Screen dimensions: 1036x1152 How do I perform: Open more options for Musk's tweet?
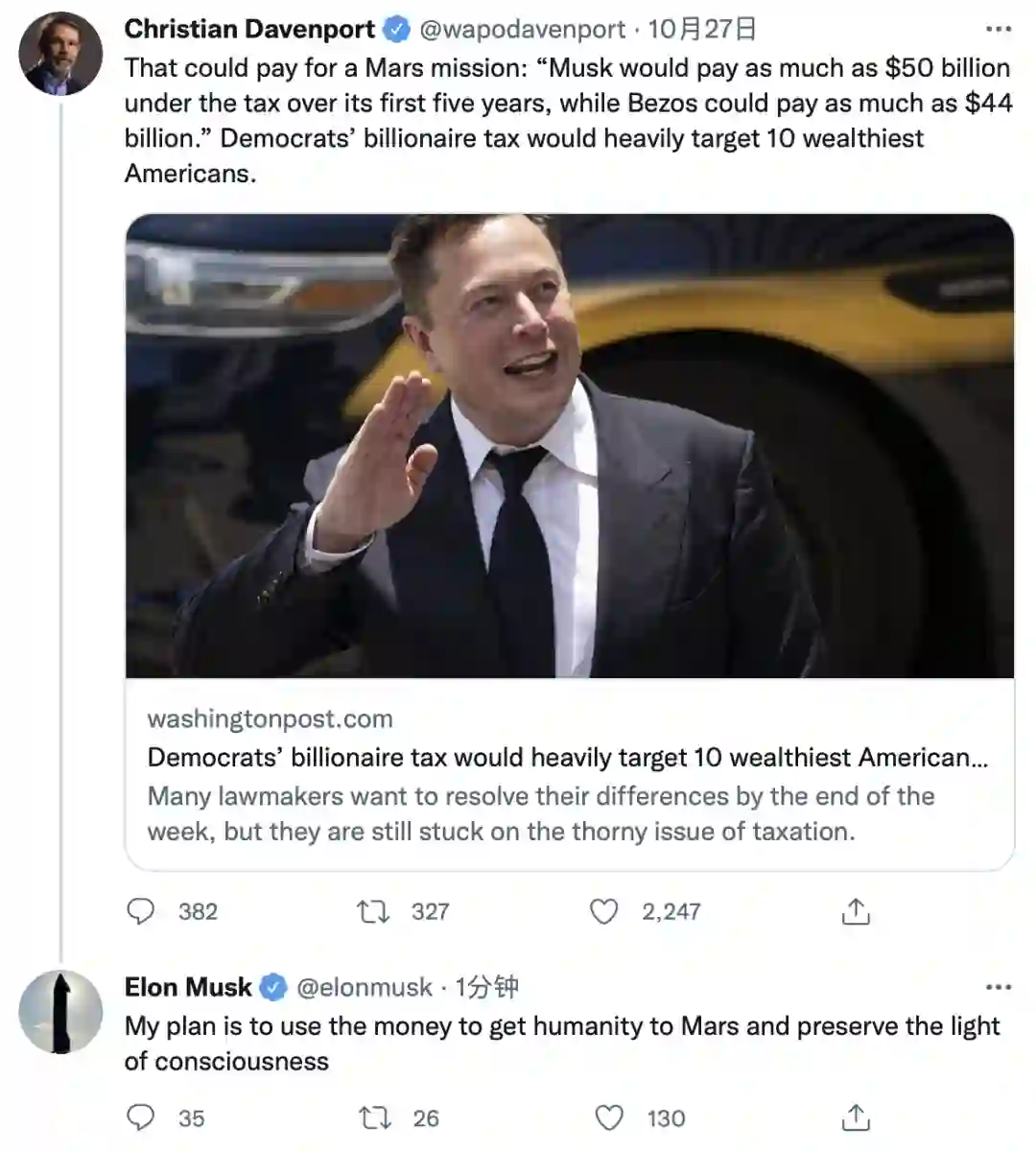pyautogui.click(x=999, y=987)
